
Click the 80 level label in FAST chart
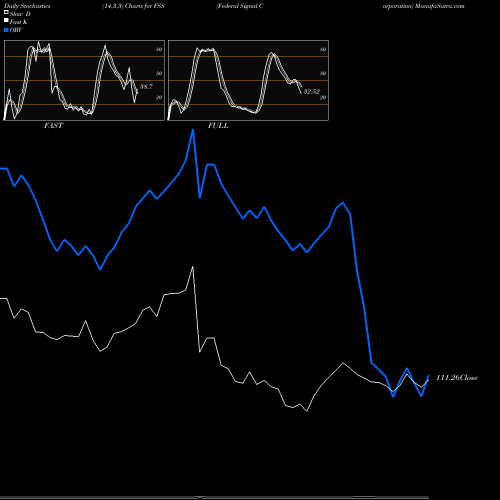(159, 49)
